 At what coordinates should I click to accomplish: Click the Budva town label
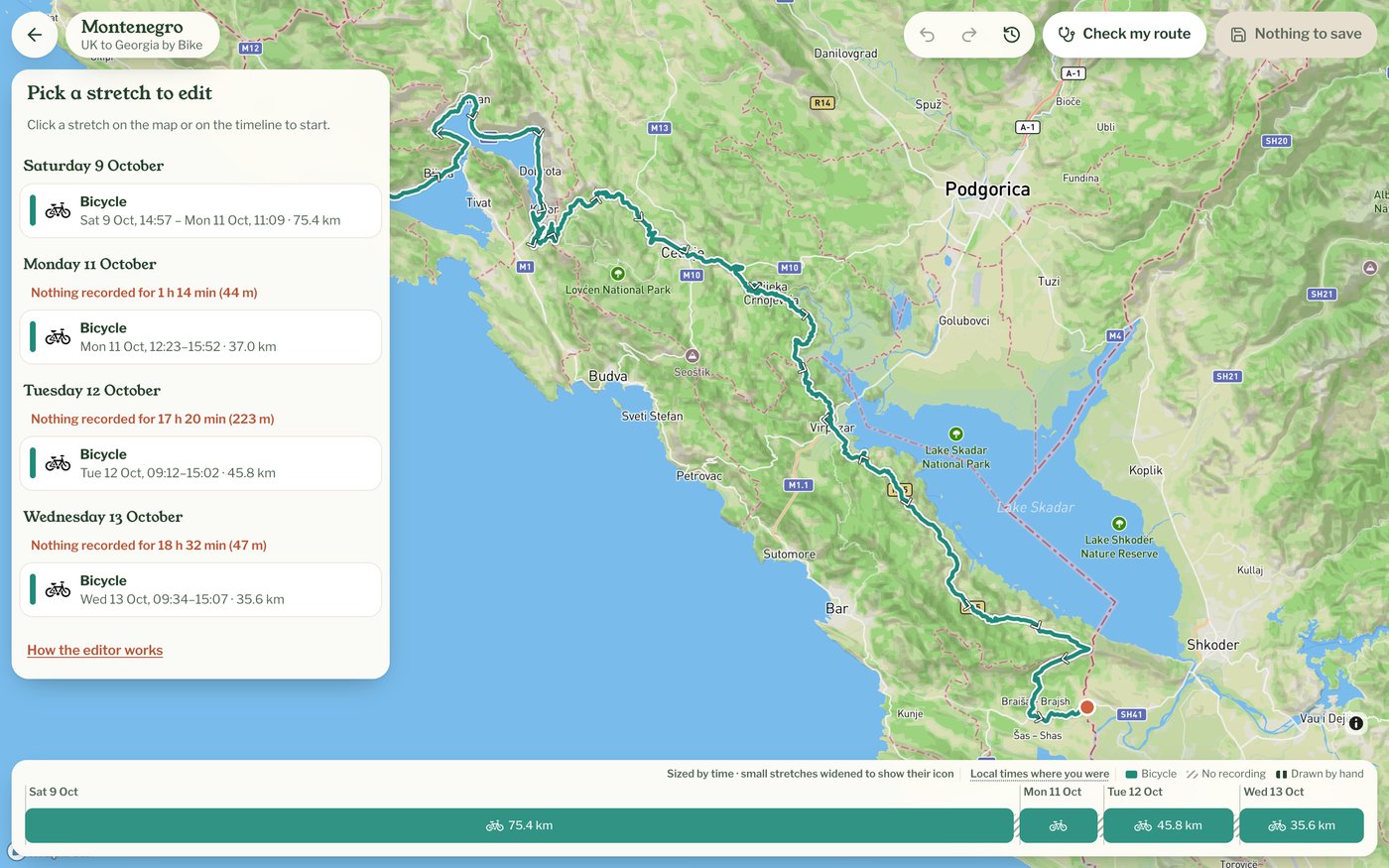pyautogui.click(x=607, y=376)
